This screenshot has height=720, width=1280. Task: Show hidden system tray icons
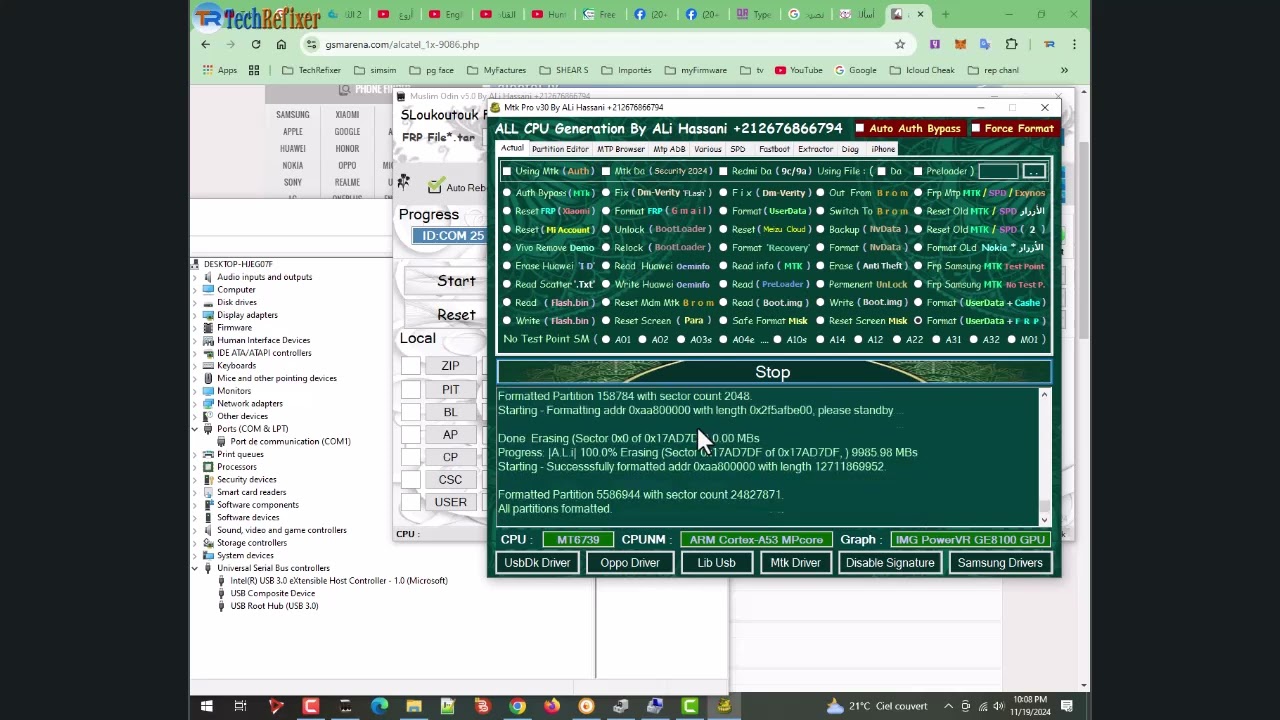(x=948, y=707)
